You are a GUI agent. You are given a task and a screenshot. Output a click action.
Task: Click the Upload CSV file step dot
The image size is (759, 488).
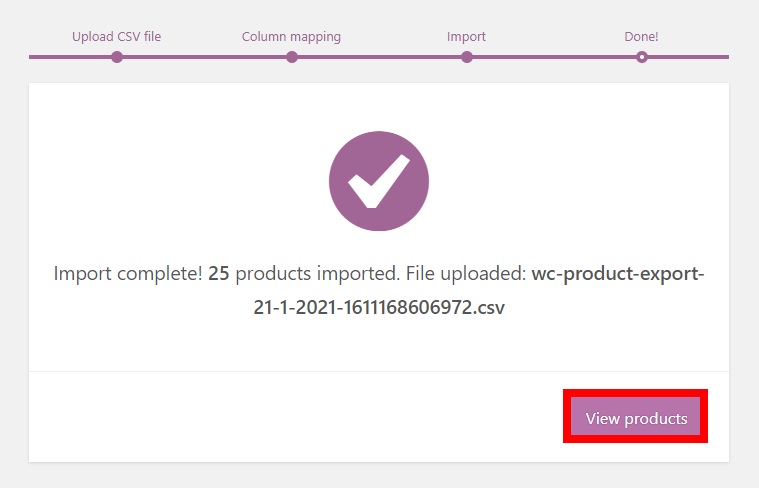tap(117, 57)
